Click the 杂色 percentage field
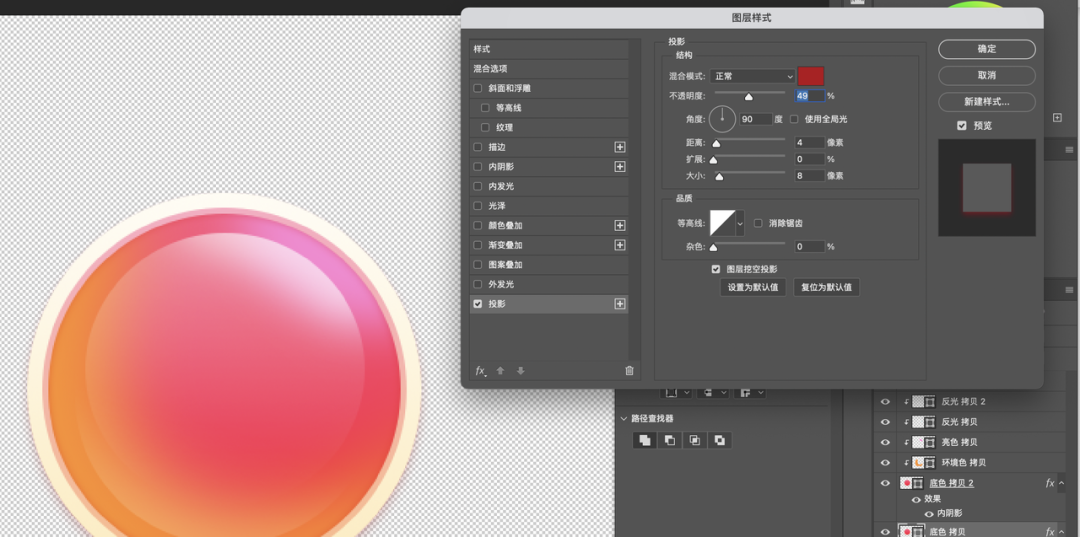The image size is (1080, 537). pos(809,246)
